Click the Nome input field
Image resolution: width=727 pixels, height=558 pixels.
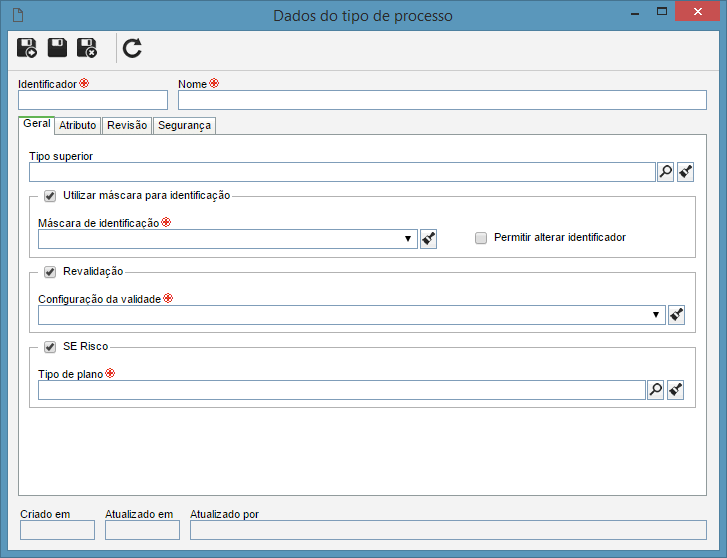click(x=442, y=100)
